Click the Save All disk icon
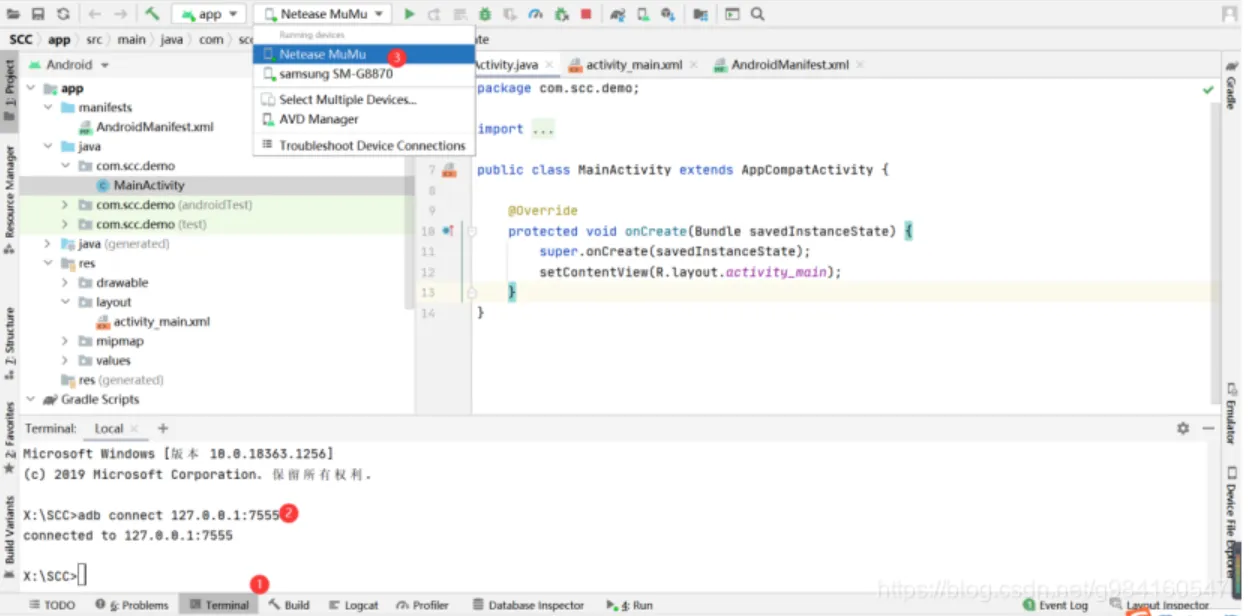The image size is (1249, 616). [x=38, y=14]
